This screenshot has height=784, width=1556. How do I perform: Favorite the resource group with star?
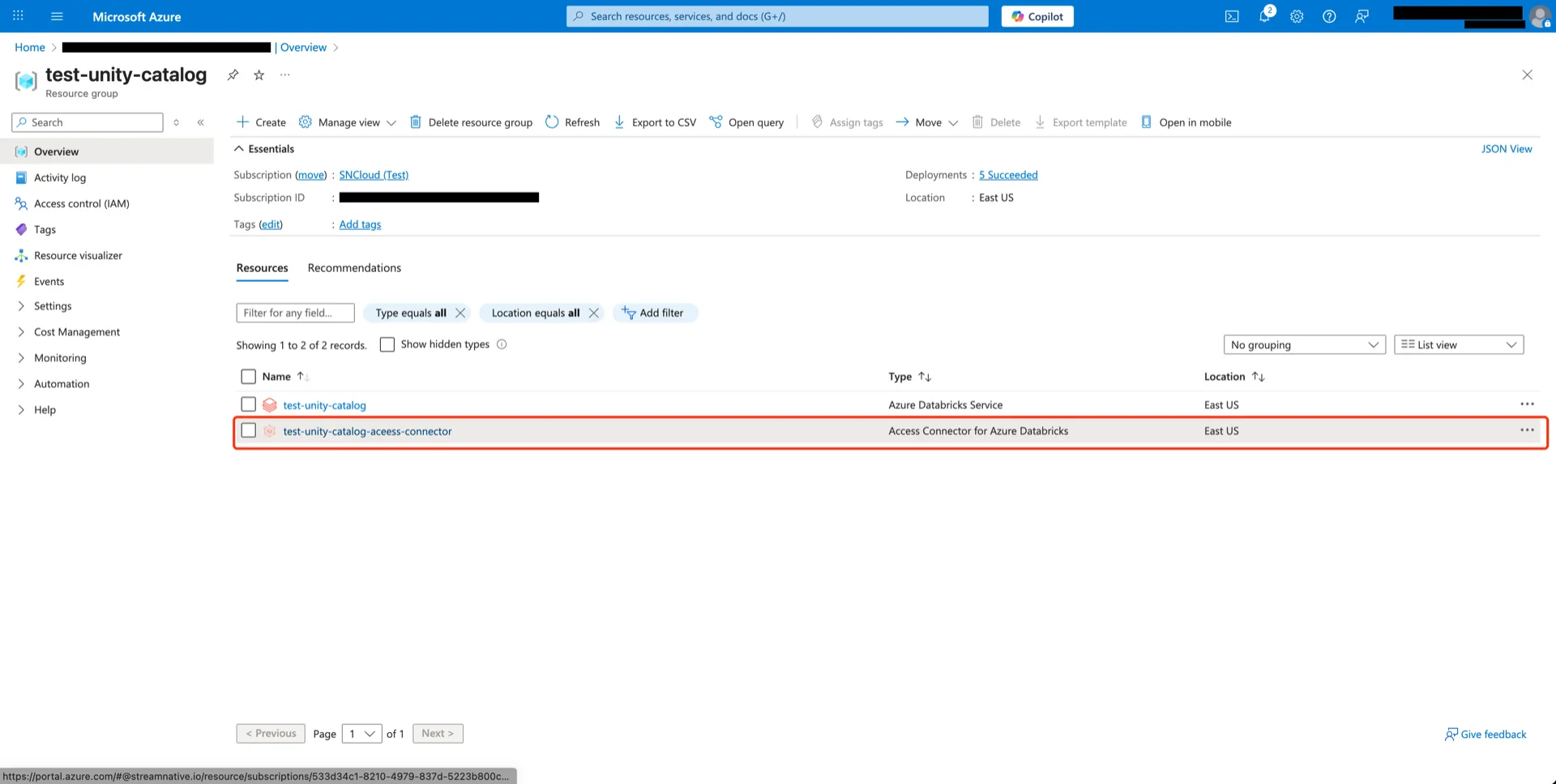click(259, 75)
